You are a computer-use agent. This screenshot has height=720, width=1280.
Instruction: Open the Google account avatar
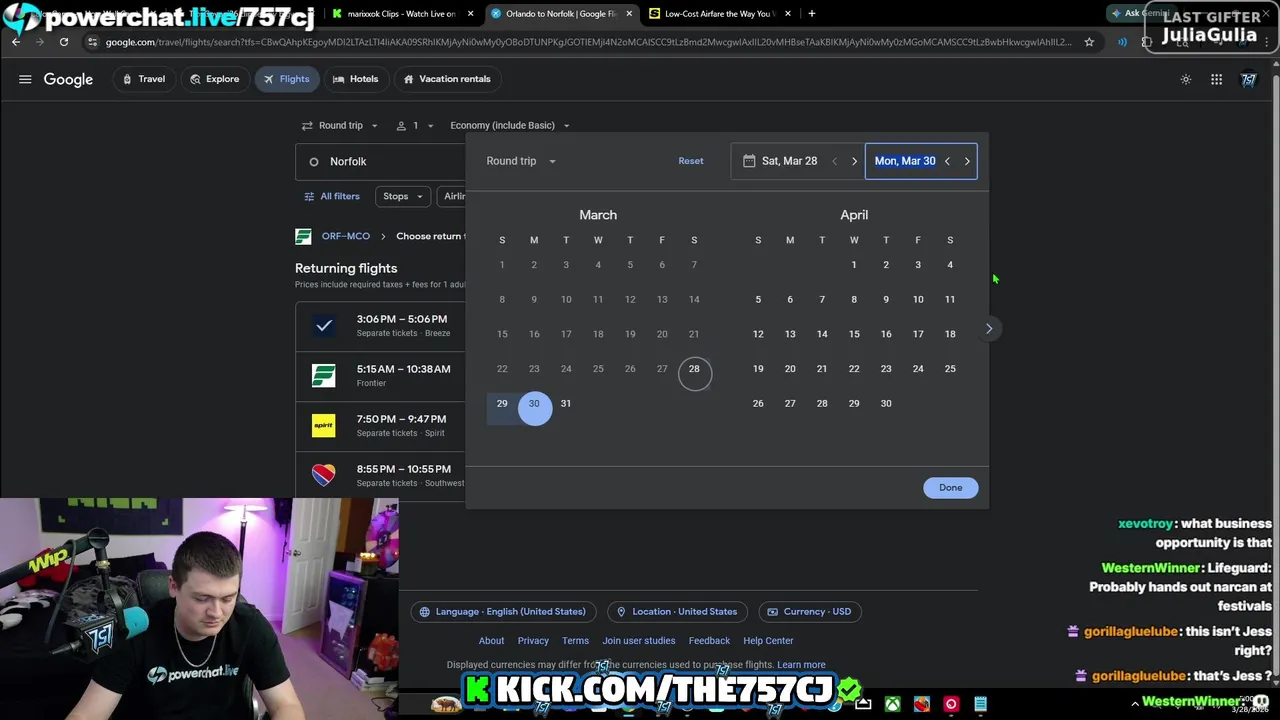pos(1249,79)
